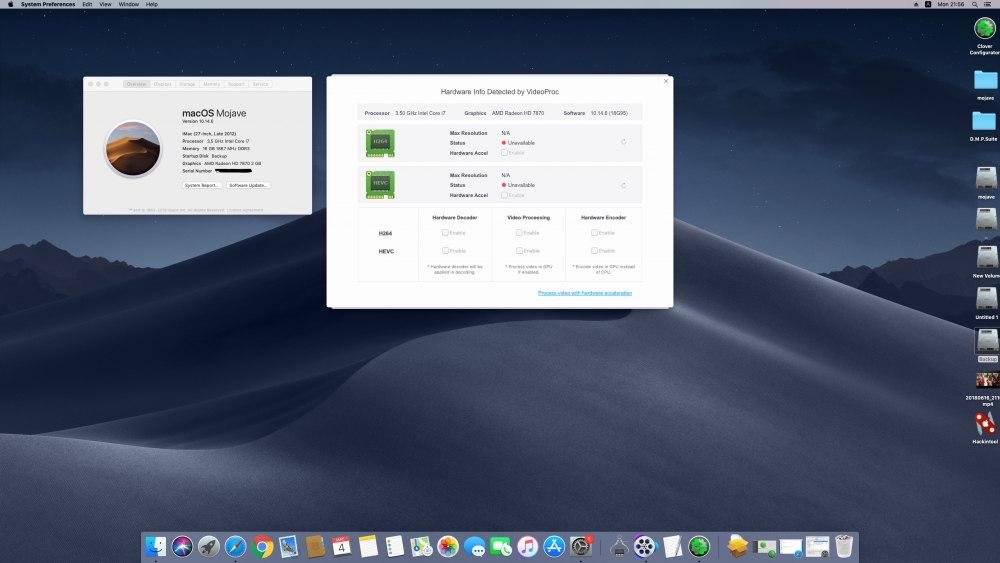Enable H264 Video Processing checkbox

click(519, 233)
